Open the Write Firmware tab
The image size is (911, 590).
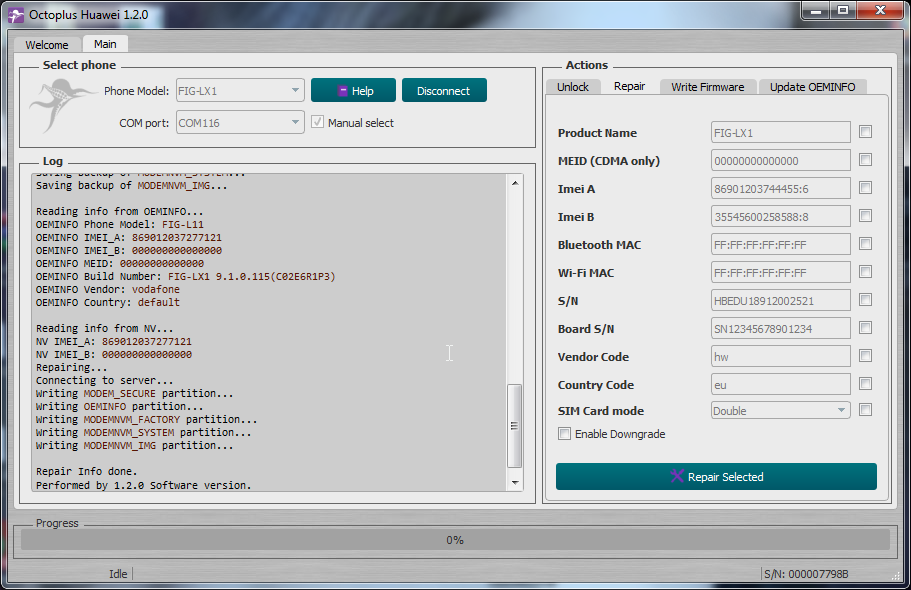coord(708,87)
